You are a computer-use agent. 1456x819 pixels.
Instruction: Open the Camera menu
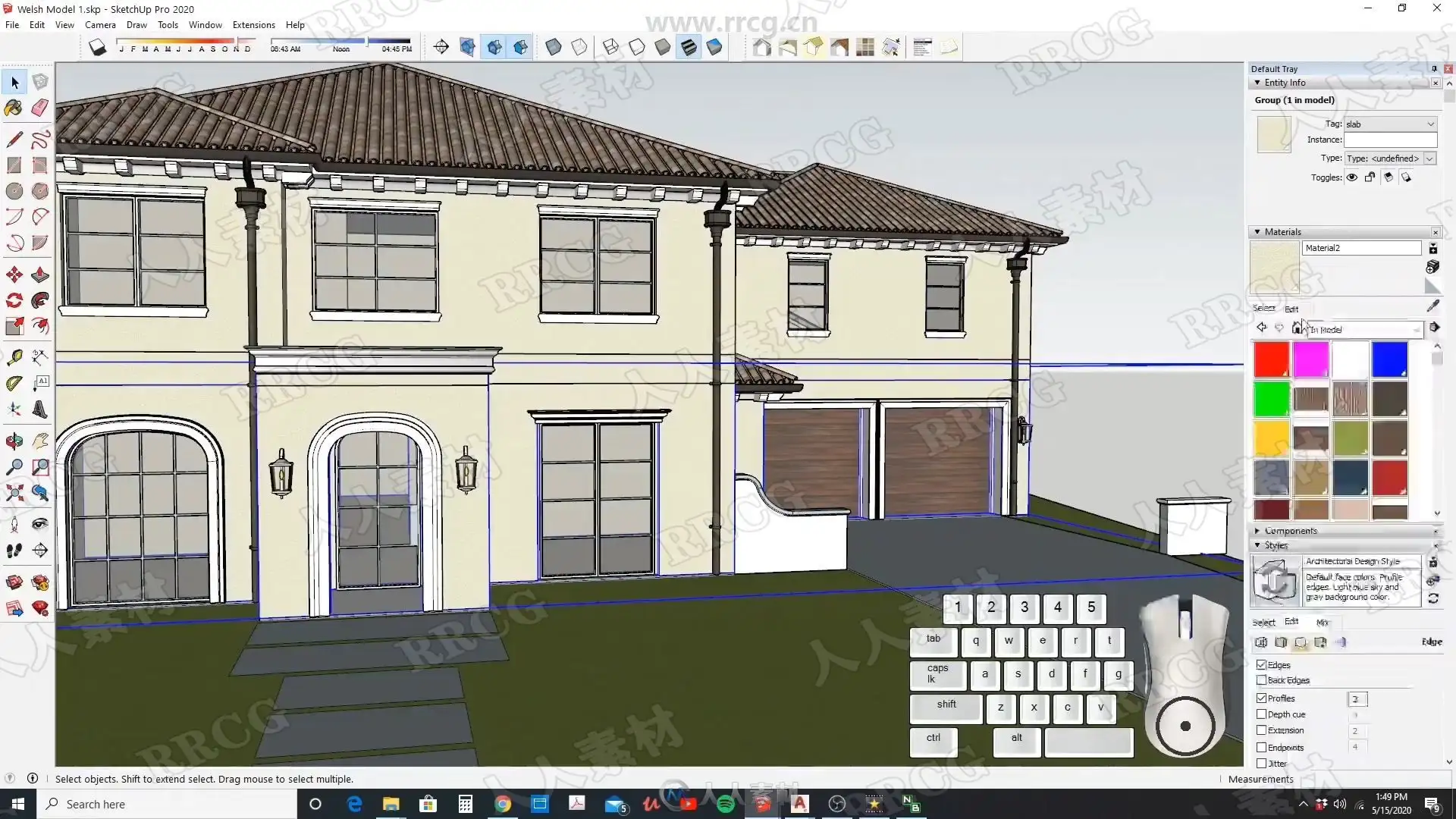click(x=100, y=25)
